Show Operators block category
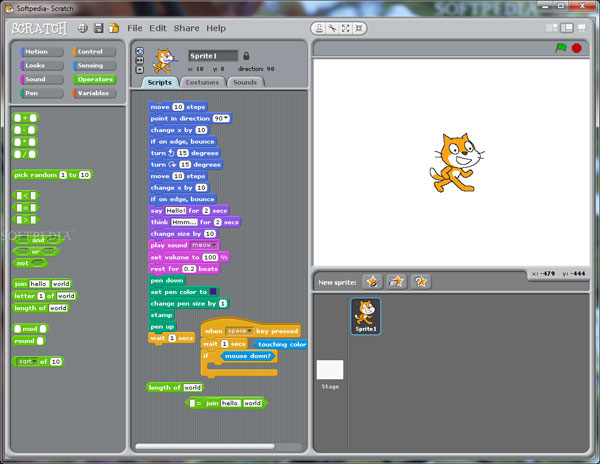Image resolution: width=600 pixels, height=464 pixels. tap(95, 79)
